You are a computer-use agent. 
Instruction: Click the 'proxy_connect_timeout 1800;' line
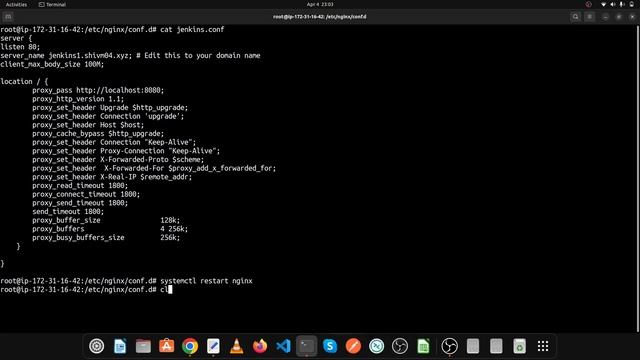click(x=86, y=194)
